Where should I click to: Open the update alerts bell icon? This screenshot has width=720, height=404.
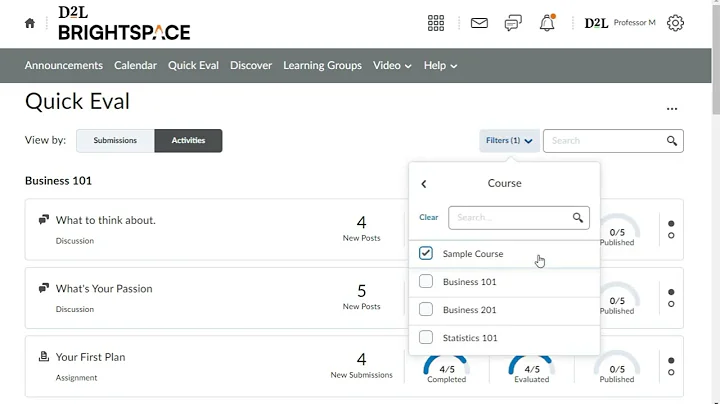point(547,23)
